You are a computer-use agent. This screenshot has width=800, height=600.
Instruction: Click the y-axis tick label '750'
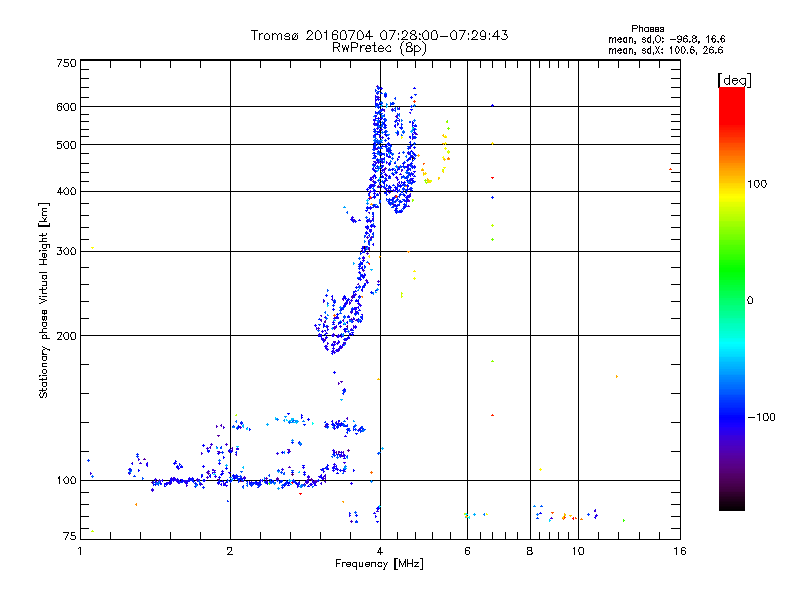(x=66, y=63)
